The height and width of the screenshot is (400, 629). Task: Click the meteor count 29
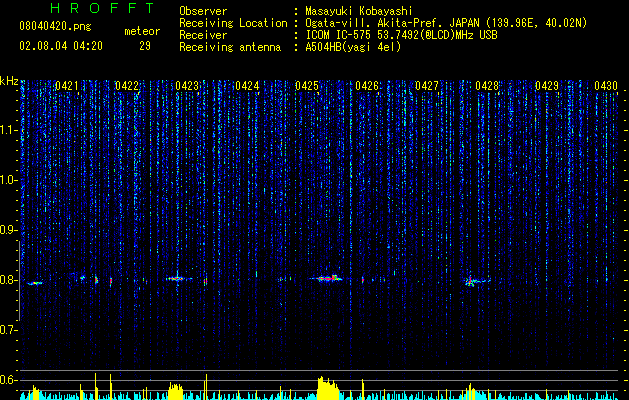coord(145,46)
